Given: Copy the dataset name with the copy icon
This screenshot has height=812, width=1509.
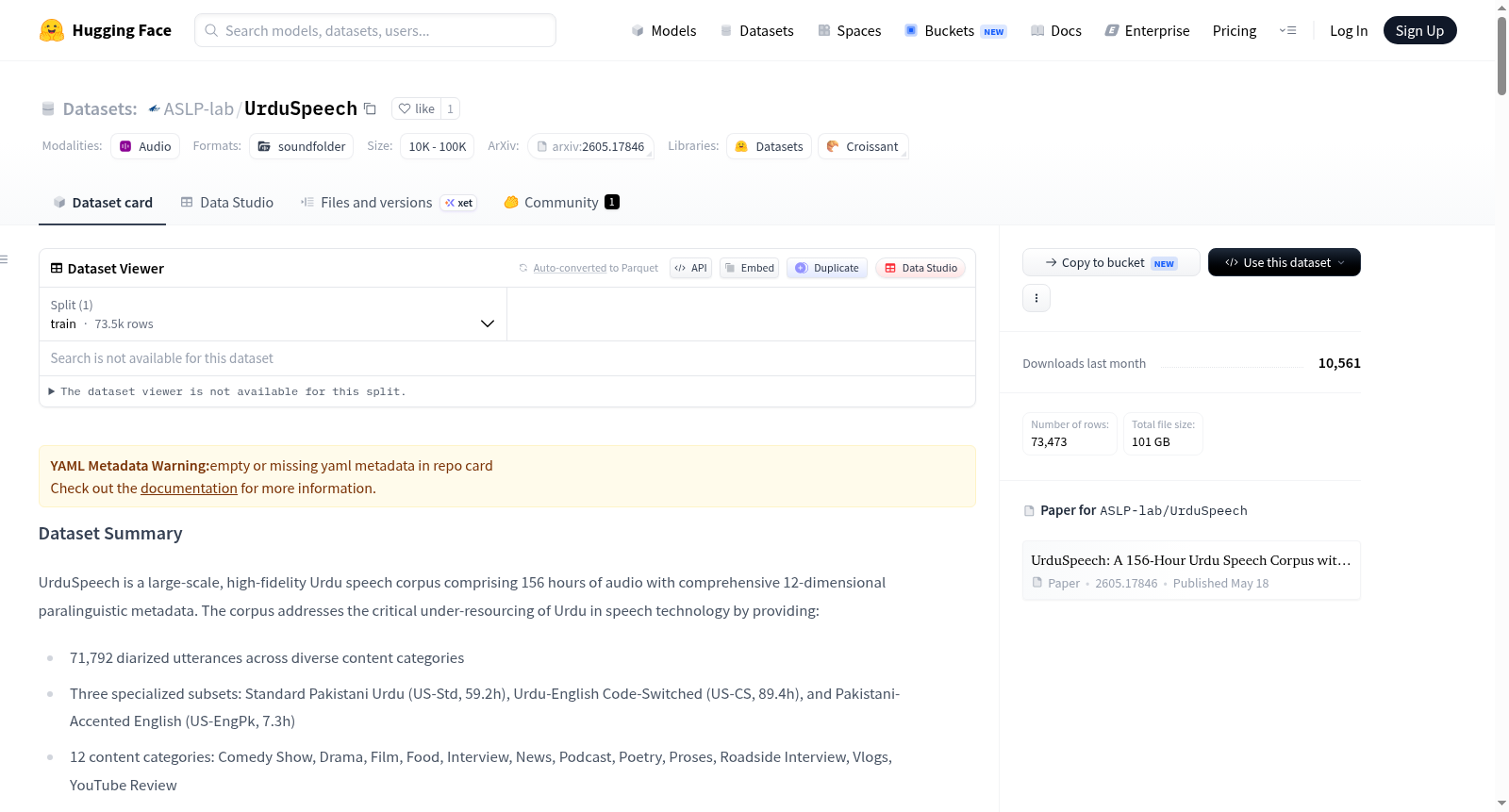Looking at the screenshot, I should tap(370, 108).
